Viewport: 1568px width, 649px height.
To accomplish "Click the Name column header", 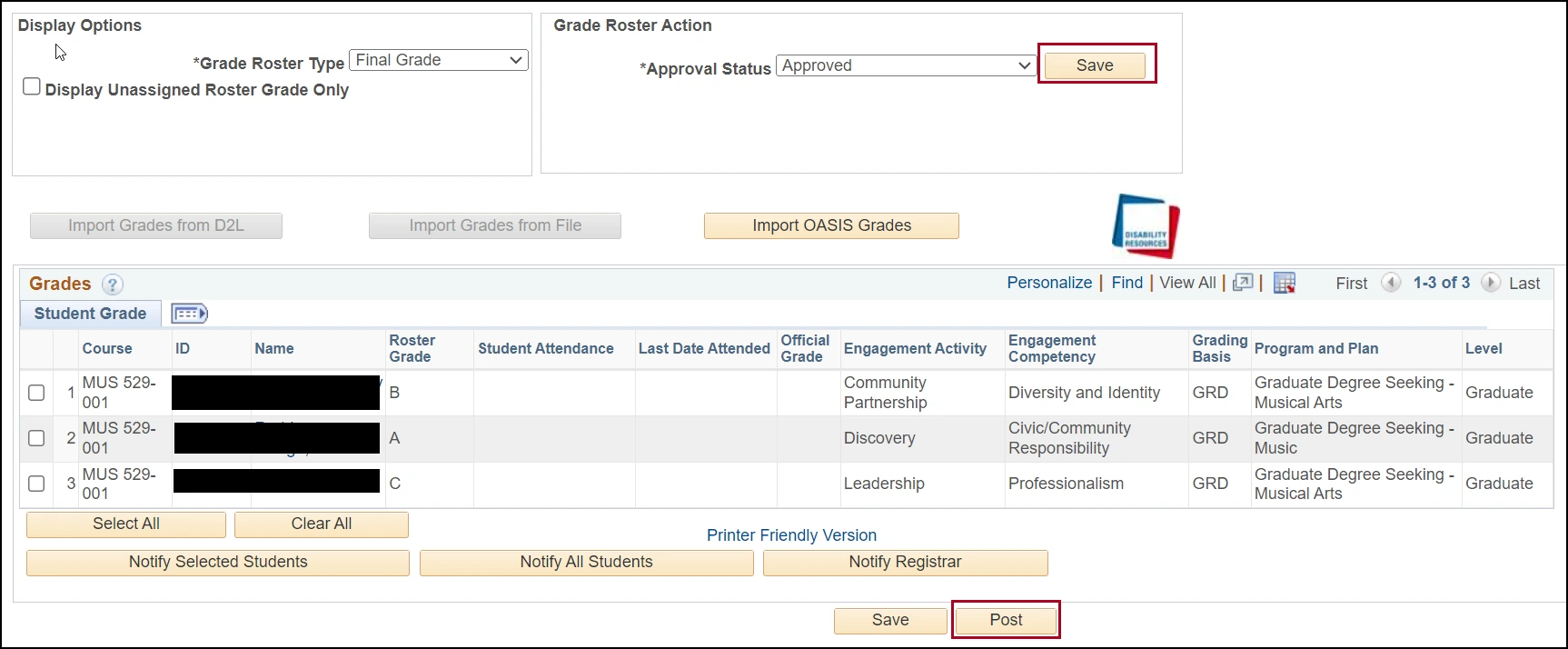I will pos(274,349).
